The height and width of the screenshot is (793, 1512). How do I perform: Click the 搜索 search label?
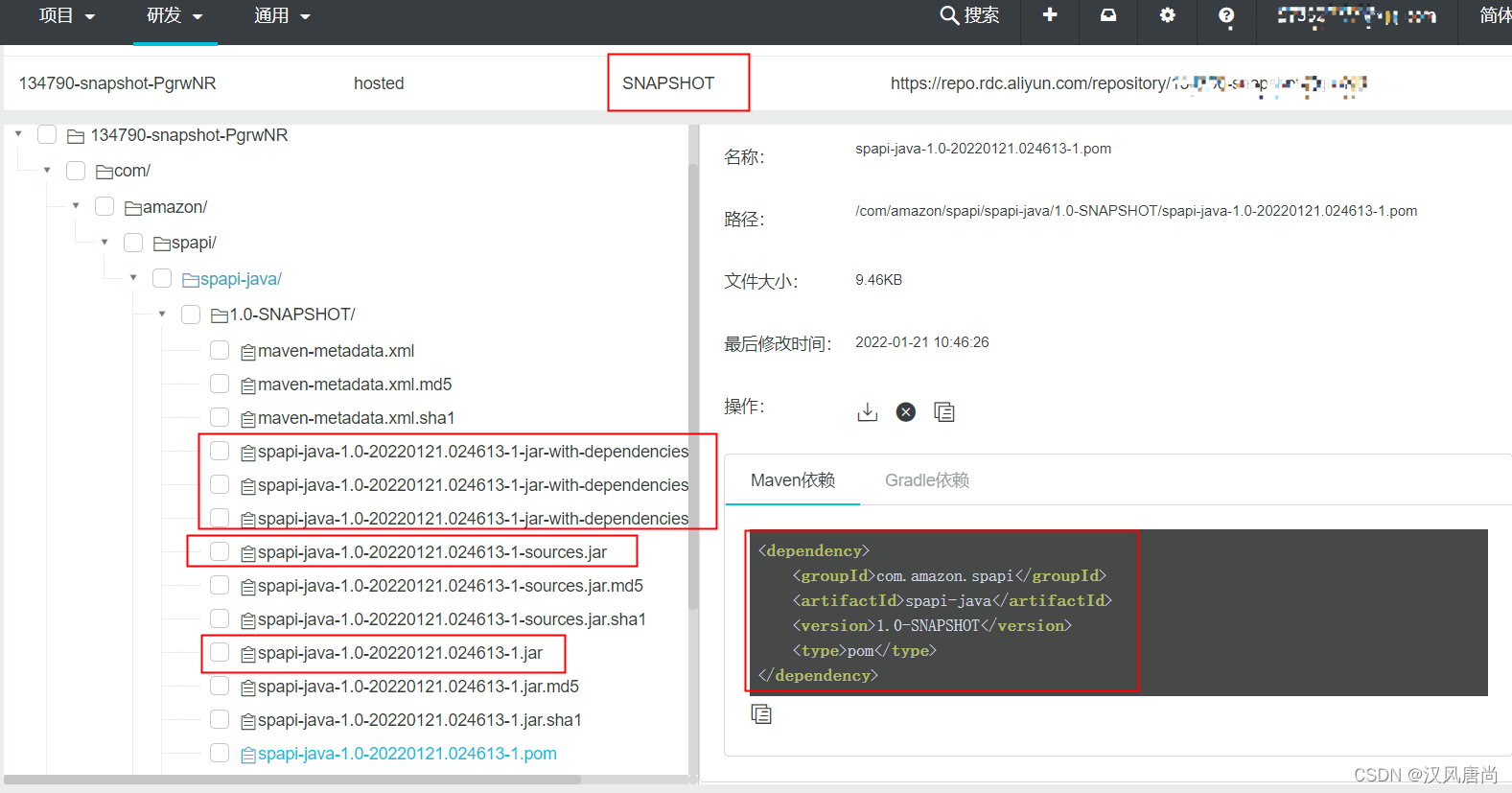(x=982, y=15)
